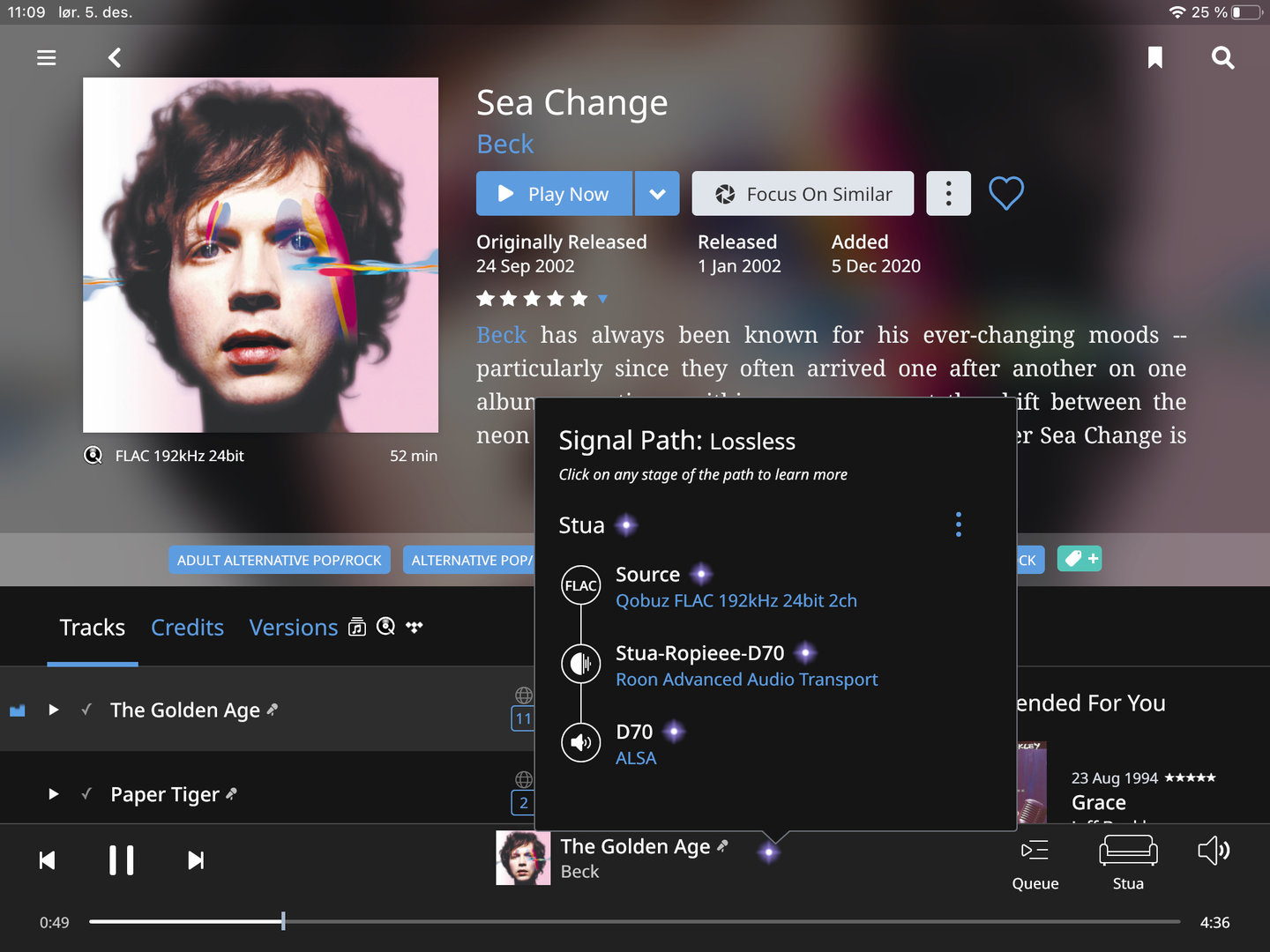Open the Queue panel
Image resolution: width=1270 pixels, height=952 pixels.
[1035, 862]
